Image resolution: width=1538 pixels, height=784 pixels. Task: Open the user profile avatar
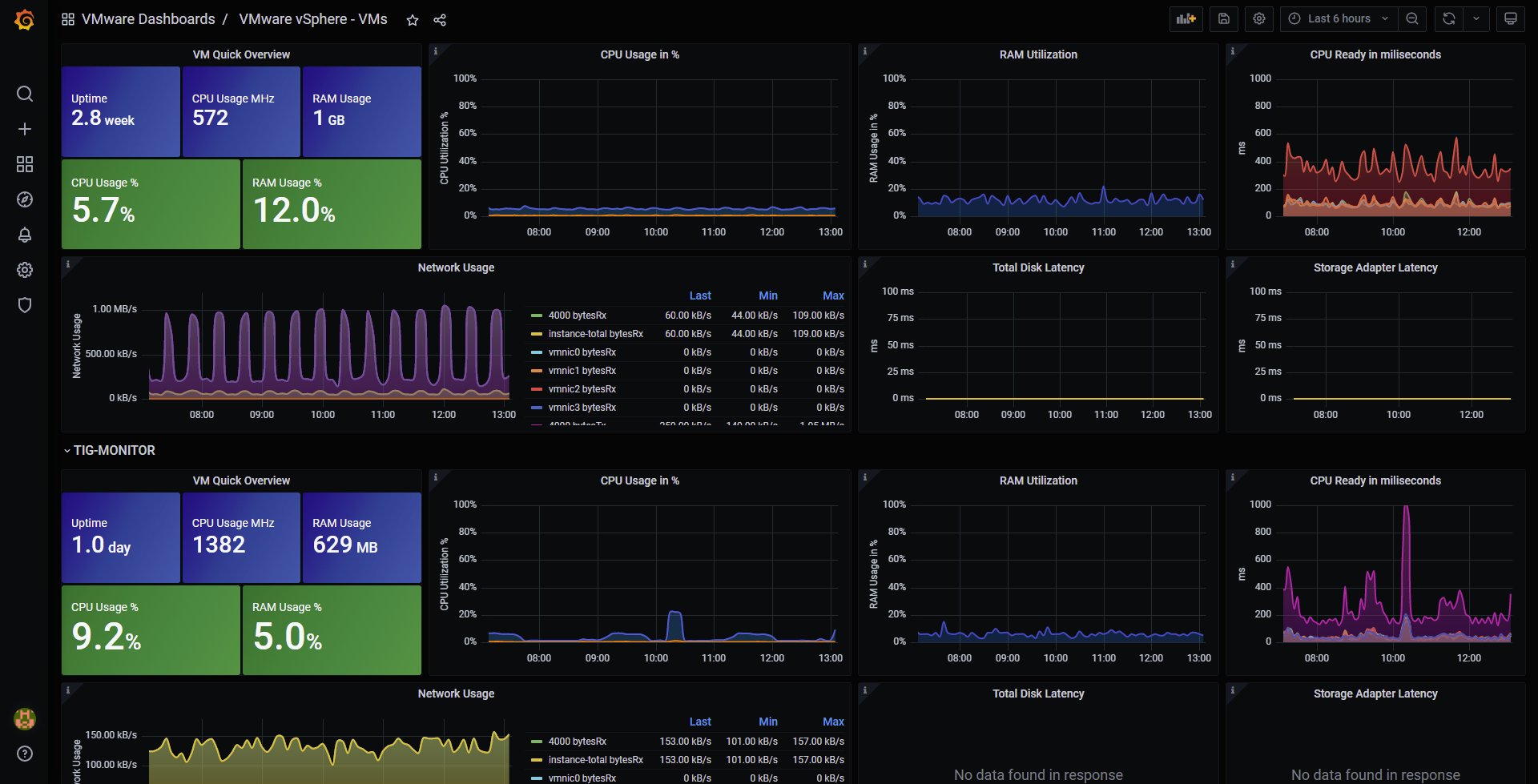[25, 718]
